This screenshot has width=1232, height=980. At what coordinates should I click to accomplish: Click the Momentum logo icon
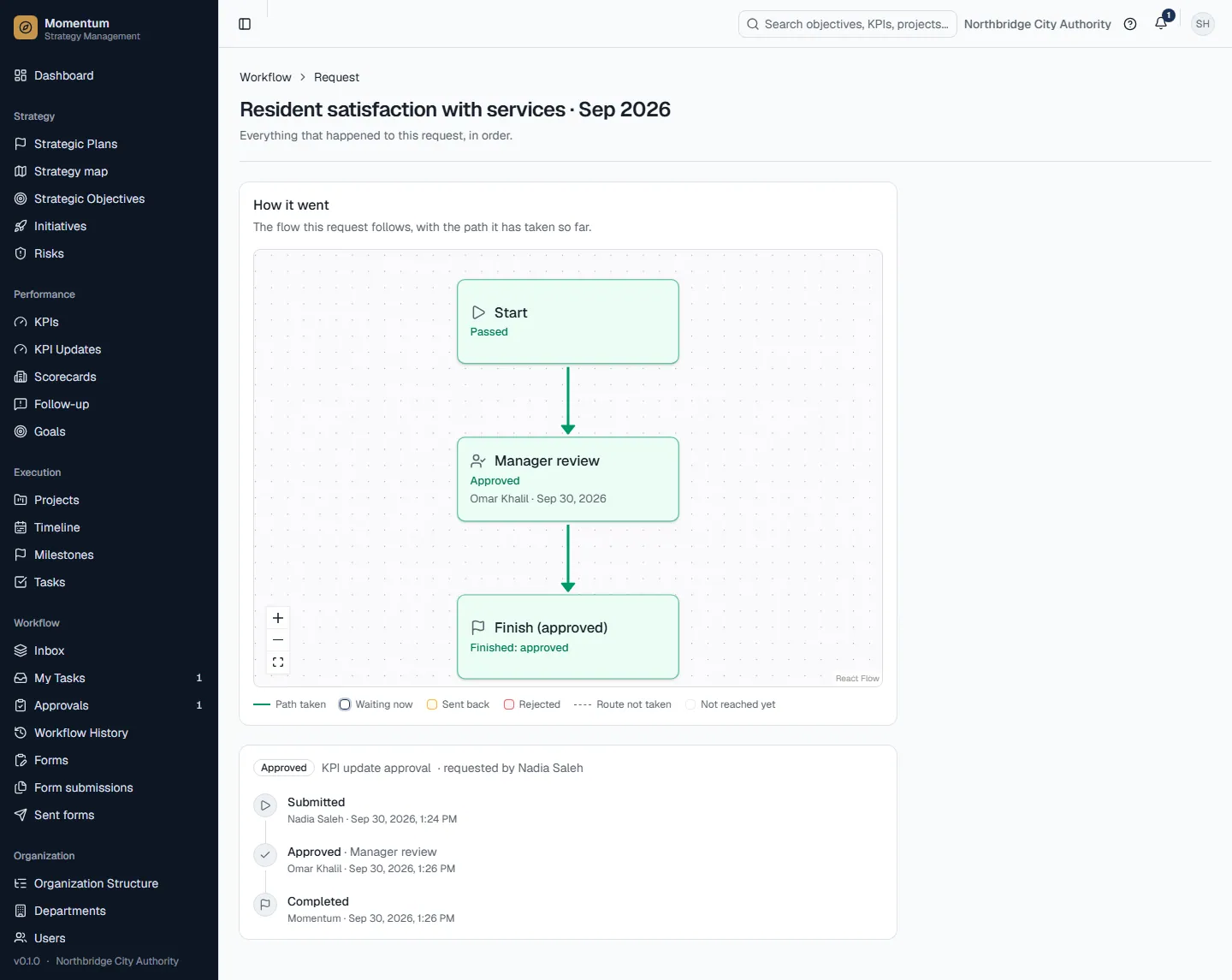[26, 28]
